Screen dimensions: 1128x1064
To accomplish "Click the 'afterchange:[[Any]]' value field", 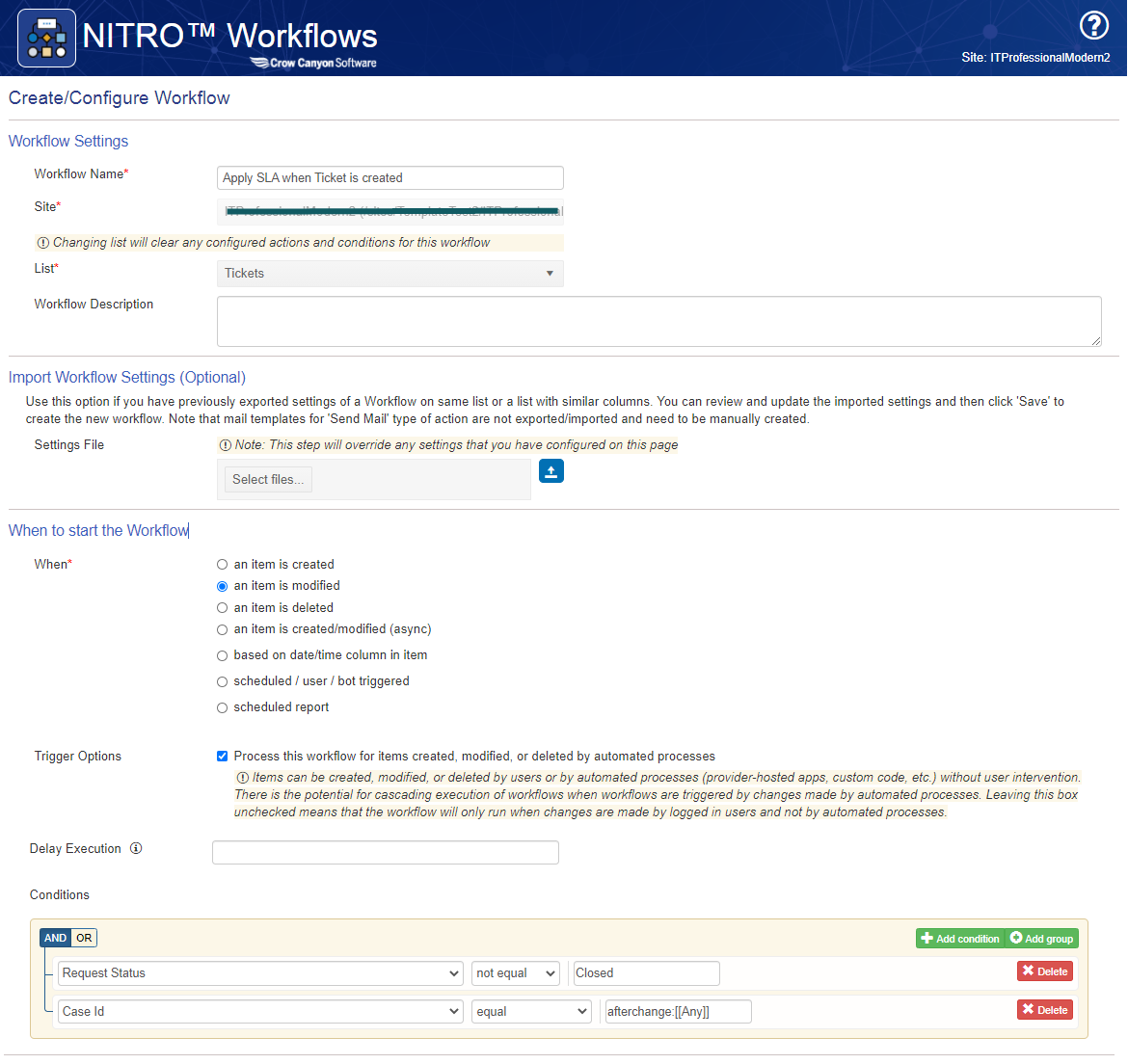I will [679, 1012].
